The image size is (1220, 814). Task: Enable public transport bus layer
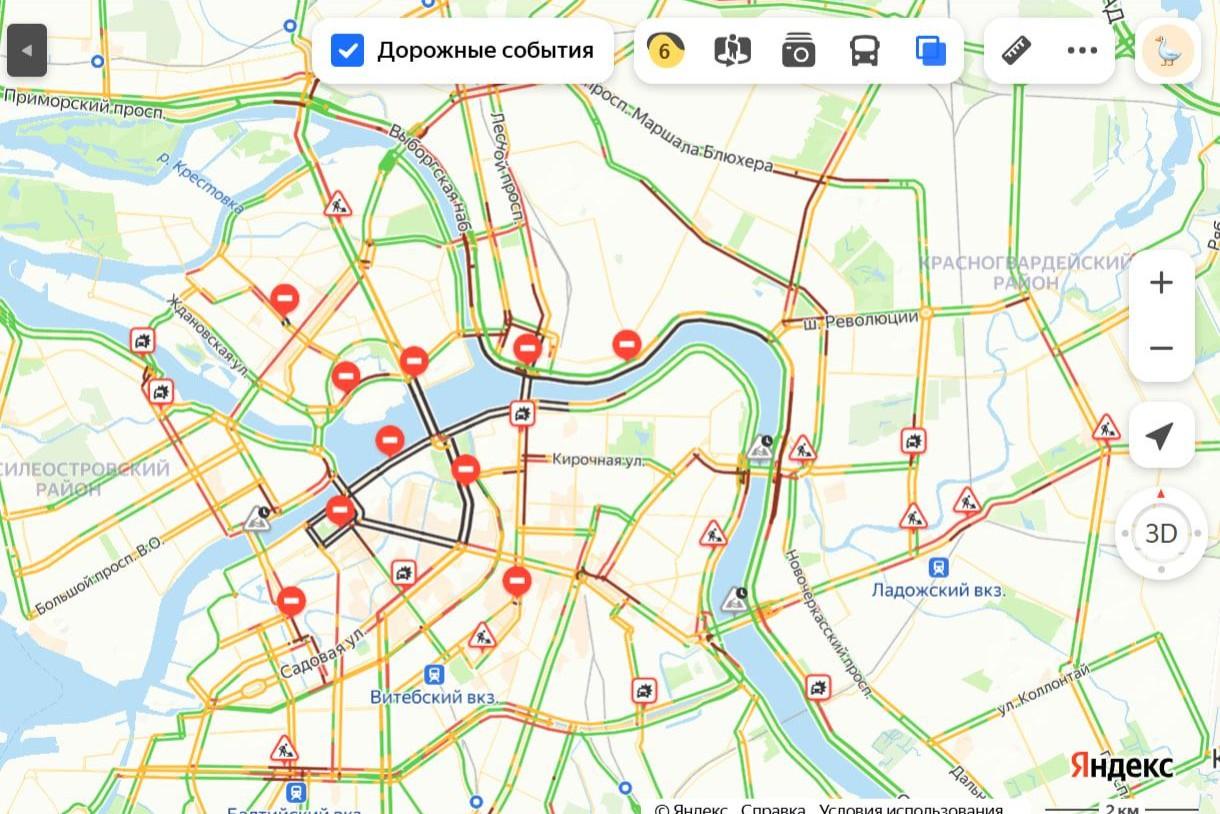[x=864, y=50]
